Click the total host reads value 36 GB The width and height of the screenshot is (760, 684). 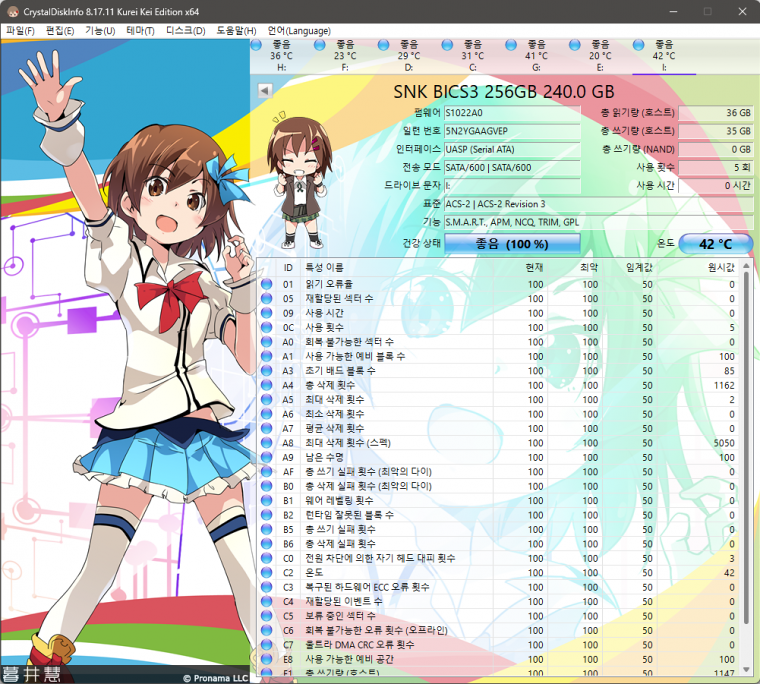tap(715, 113)
